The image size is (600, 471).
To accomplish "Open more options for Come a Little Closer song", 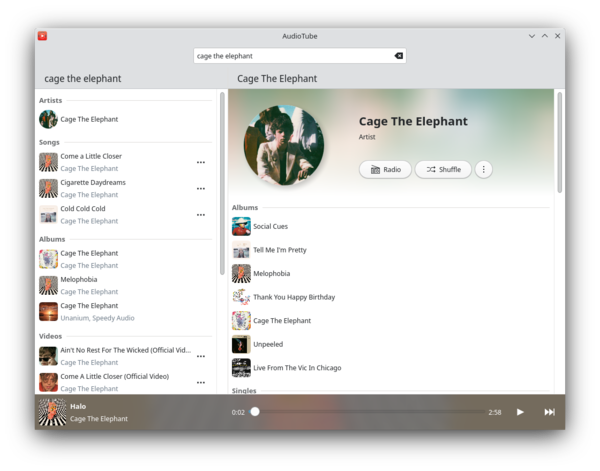I will [201, 162].
